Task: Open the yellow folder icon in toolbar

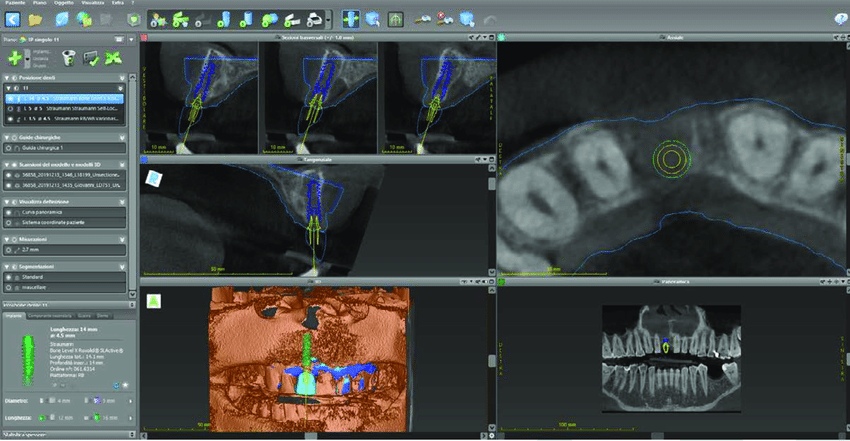Action: pos(36,18)
